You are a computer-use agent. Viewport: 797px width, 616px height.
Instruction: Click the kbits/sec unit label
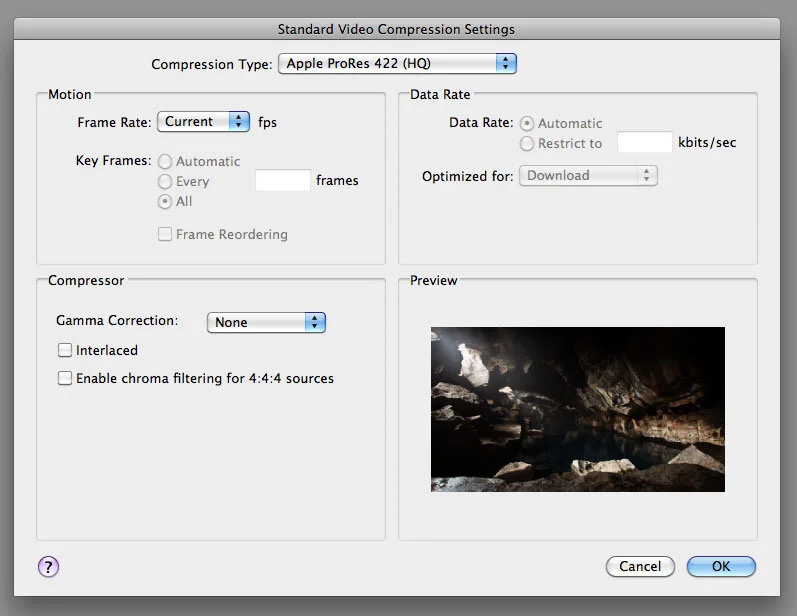coord(707,143)
